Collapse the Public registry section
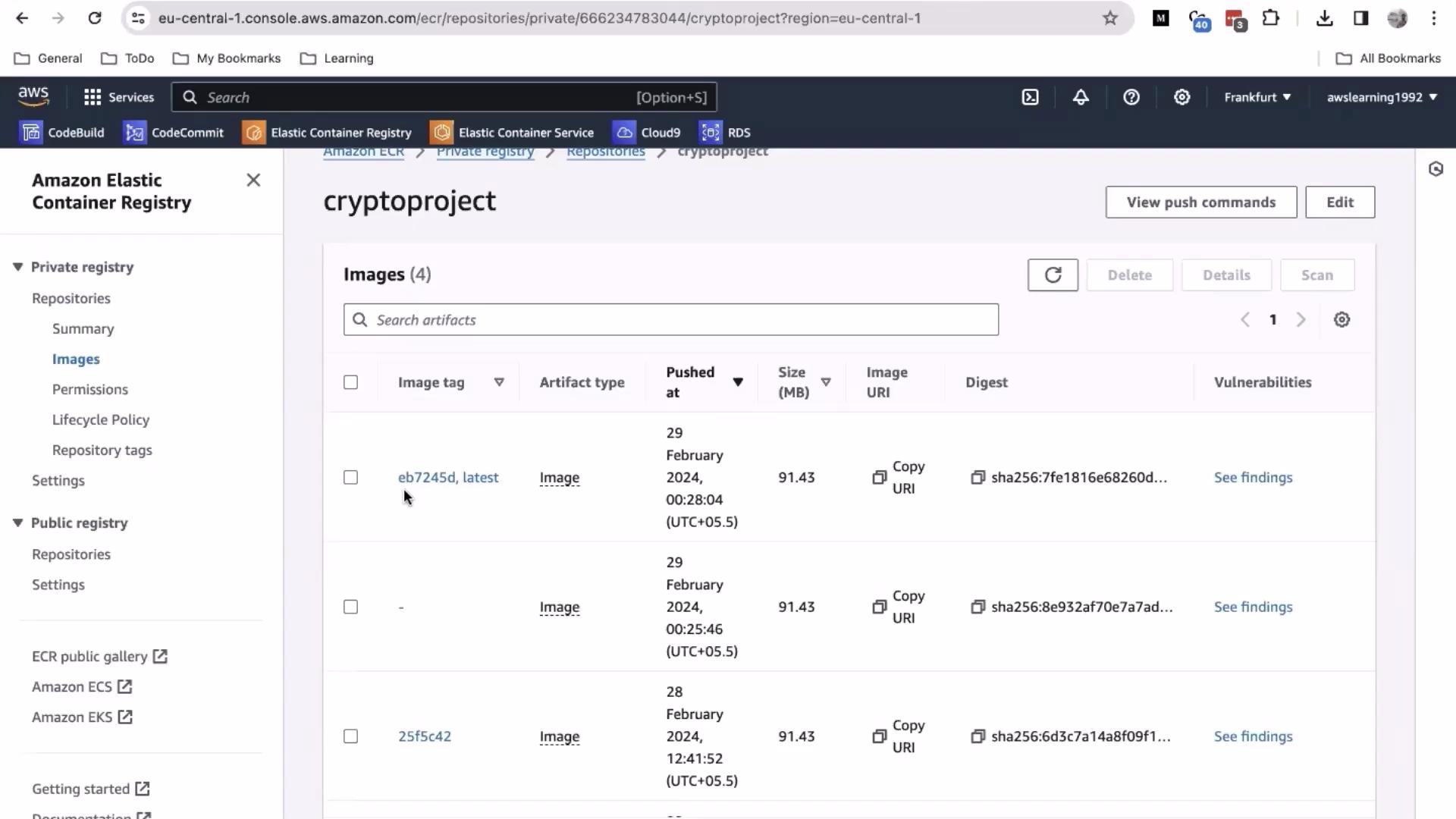 (x=17, y=523)
